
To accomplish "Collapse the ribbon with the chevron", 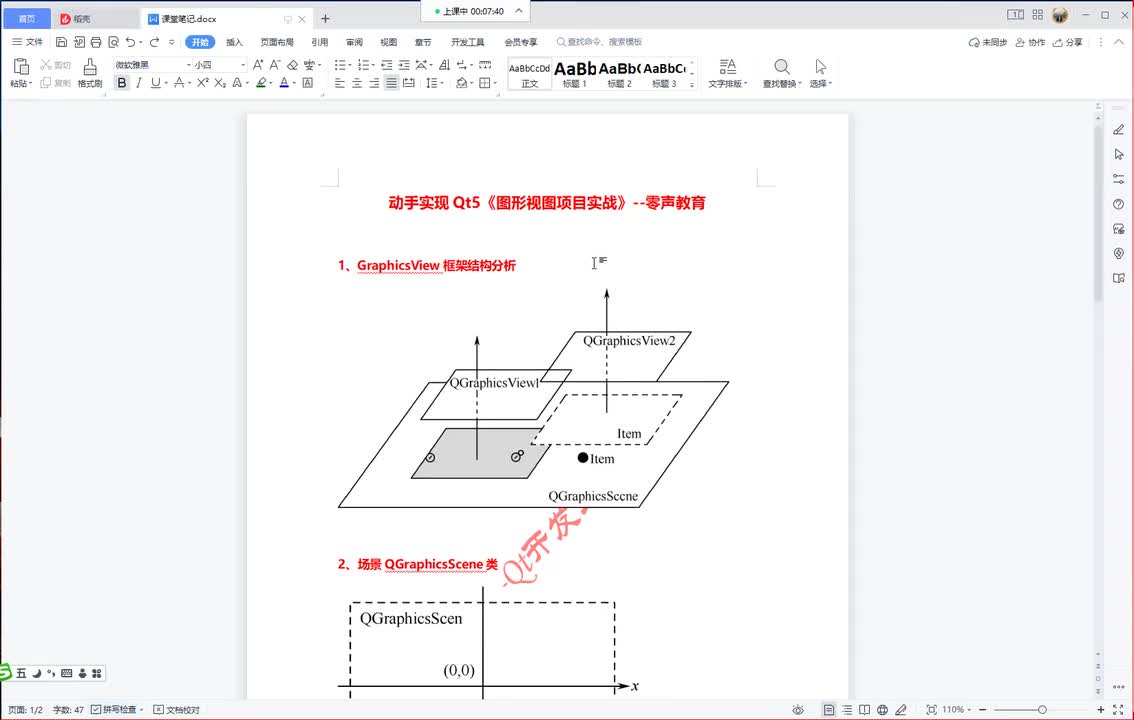I will pos(1119,42).
